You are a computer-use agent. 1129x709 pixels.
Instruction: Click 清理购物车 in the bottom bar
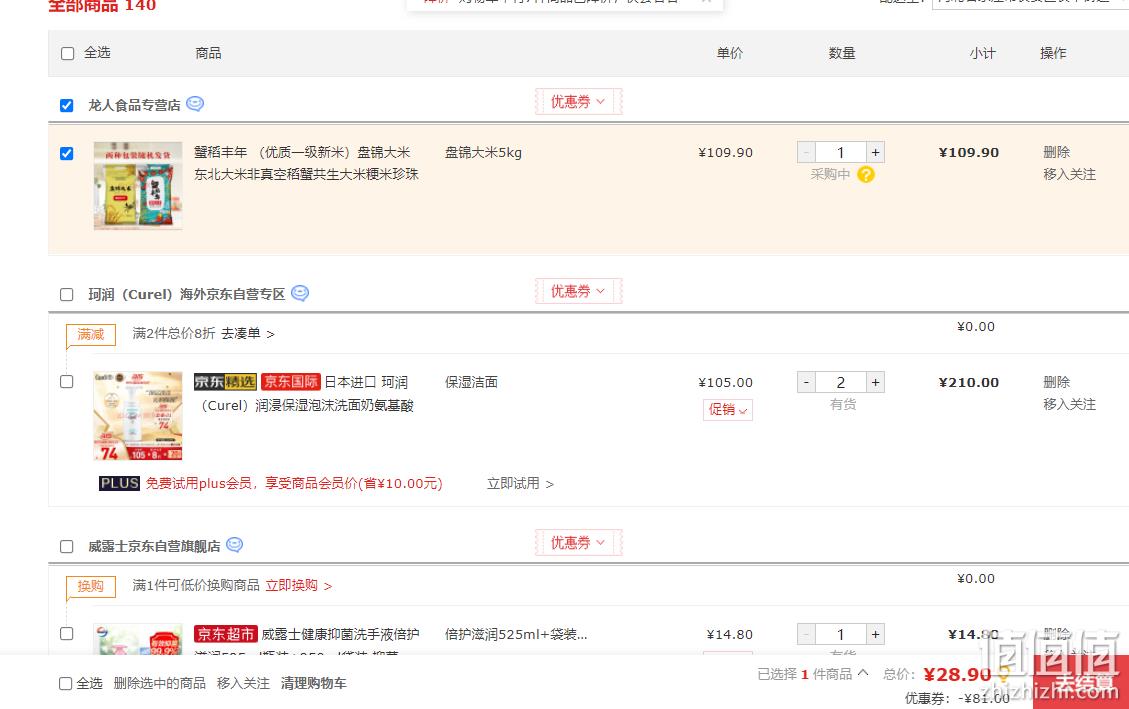pos(314,683)
